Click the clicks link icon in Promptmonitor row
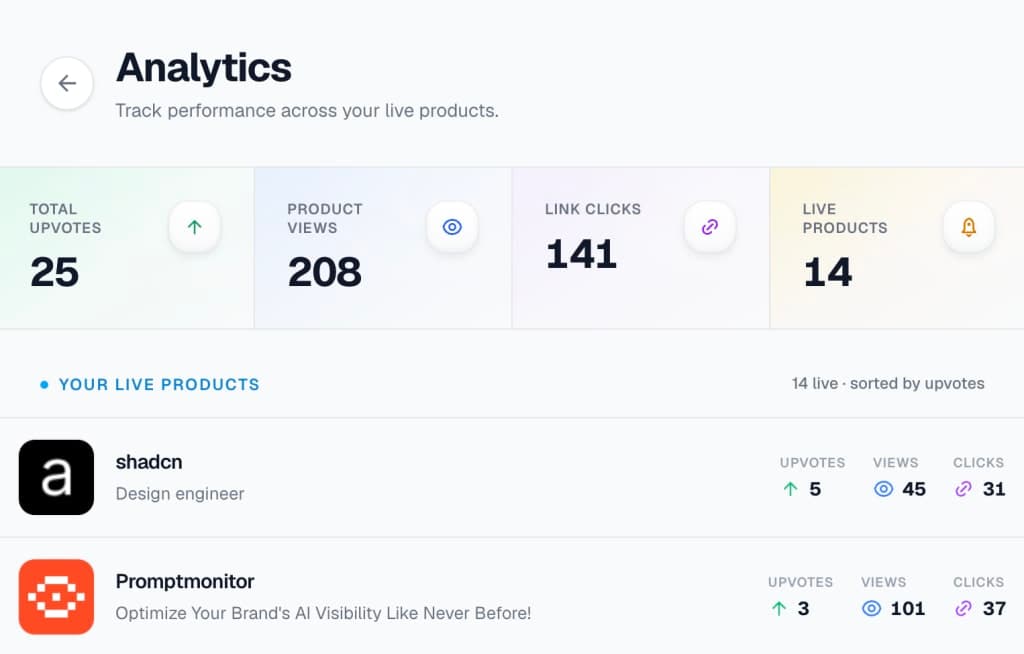The width and height of the screenshot is (1024, 654). (x=964, y=608)
